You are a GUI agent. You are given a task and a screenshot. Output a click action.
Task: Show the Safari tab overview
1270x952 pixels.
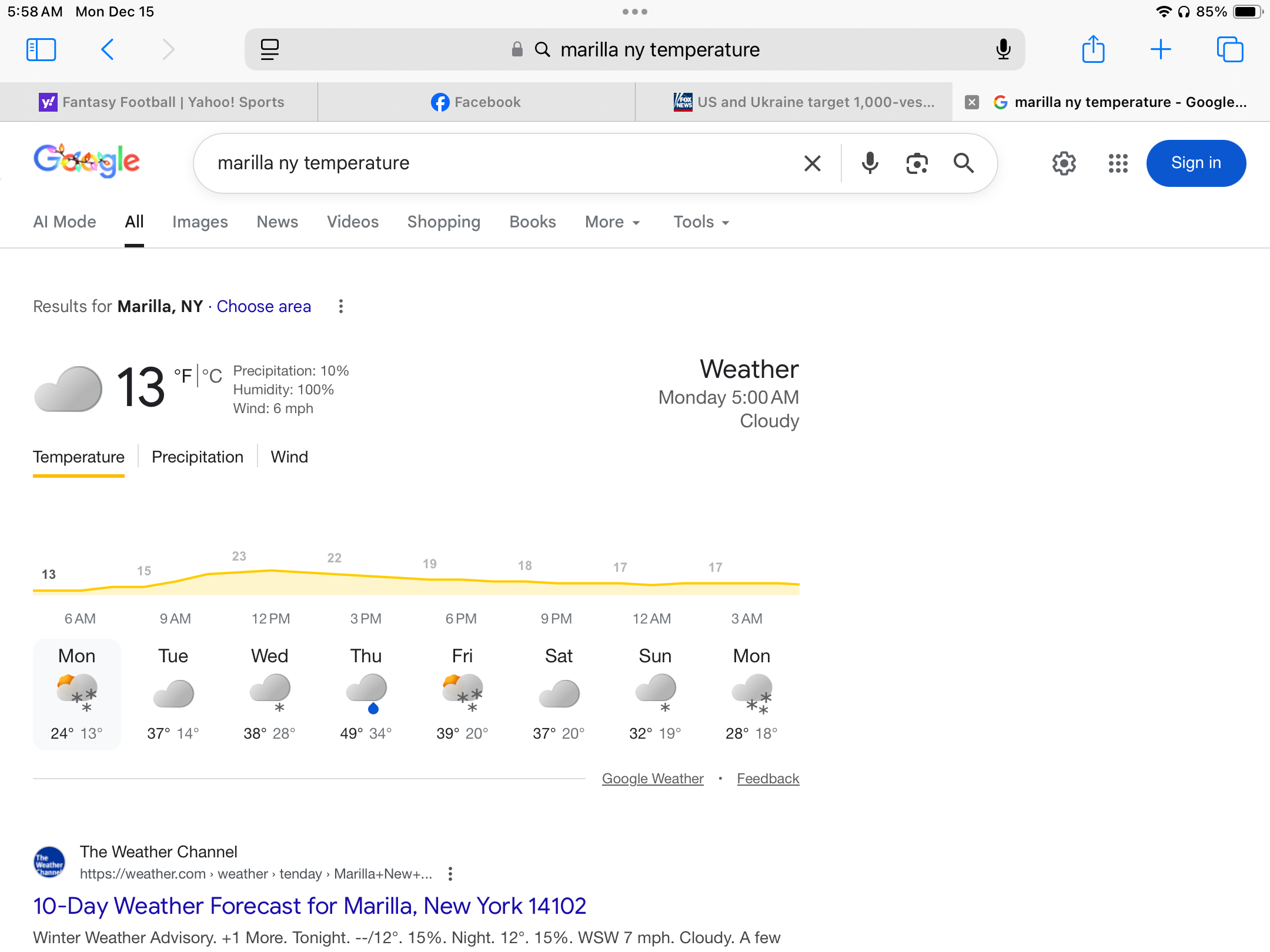(1229, 49)
